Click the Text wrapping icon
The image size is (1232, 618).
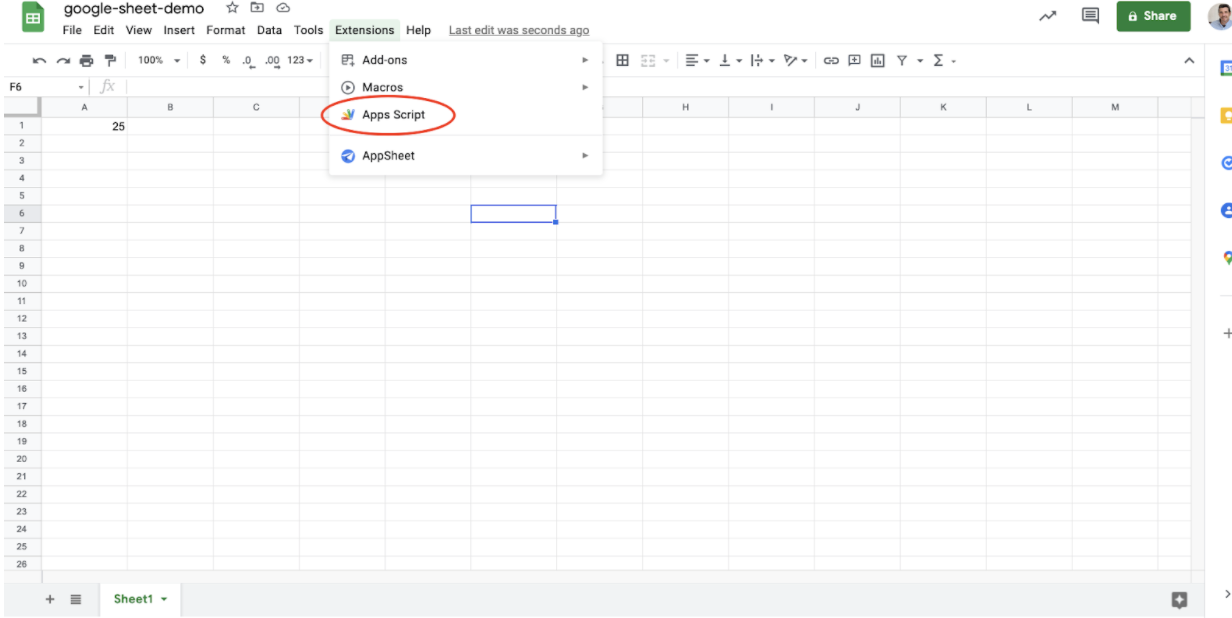(756, 60)
